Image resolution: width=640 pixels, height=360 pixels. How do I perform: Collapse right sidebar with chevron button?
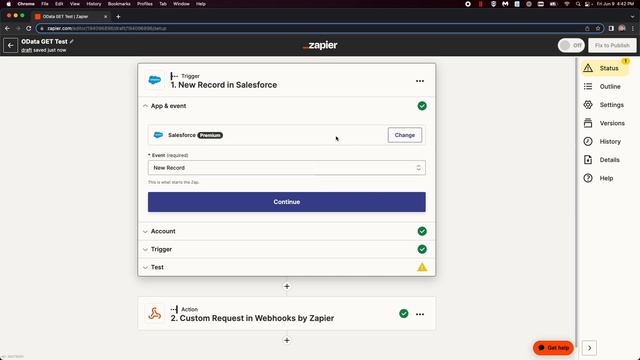click(x=589, y=348)
